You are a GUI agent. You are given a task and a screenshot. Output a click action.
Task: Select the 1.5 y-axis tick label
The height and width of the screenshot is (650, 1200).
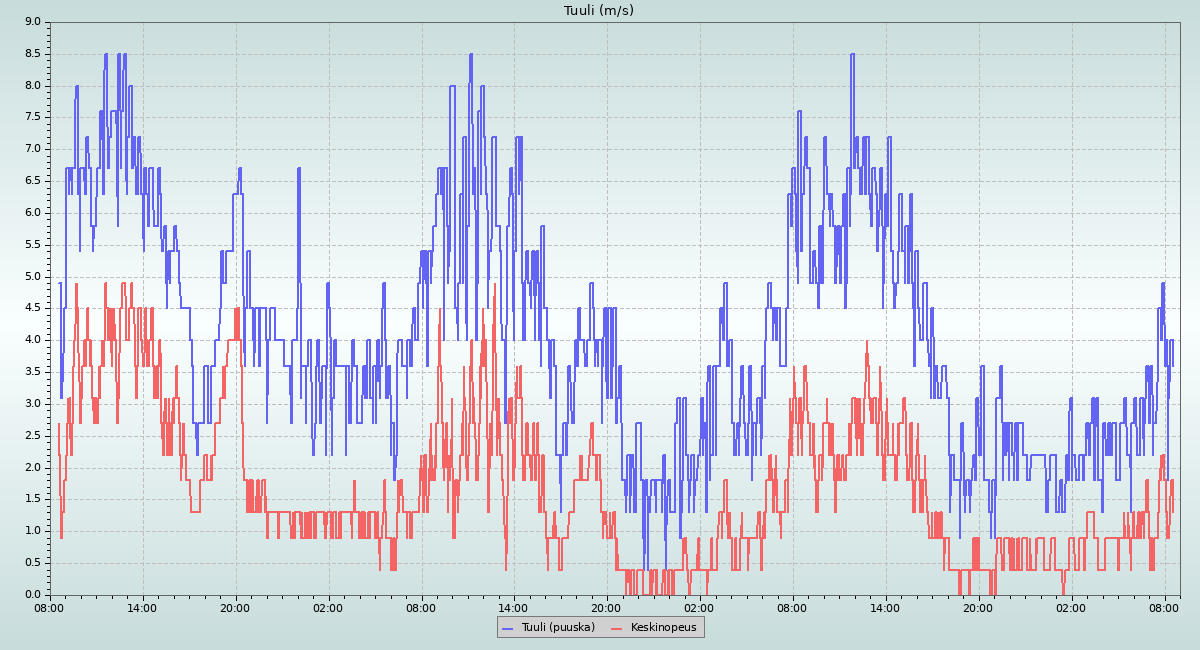[x=32, y=499]
